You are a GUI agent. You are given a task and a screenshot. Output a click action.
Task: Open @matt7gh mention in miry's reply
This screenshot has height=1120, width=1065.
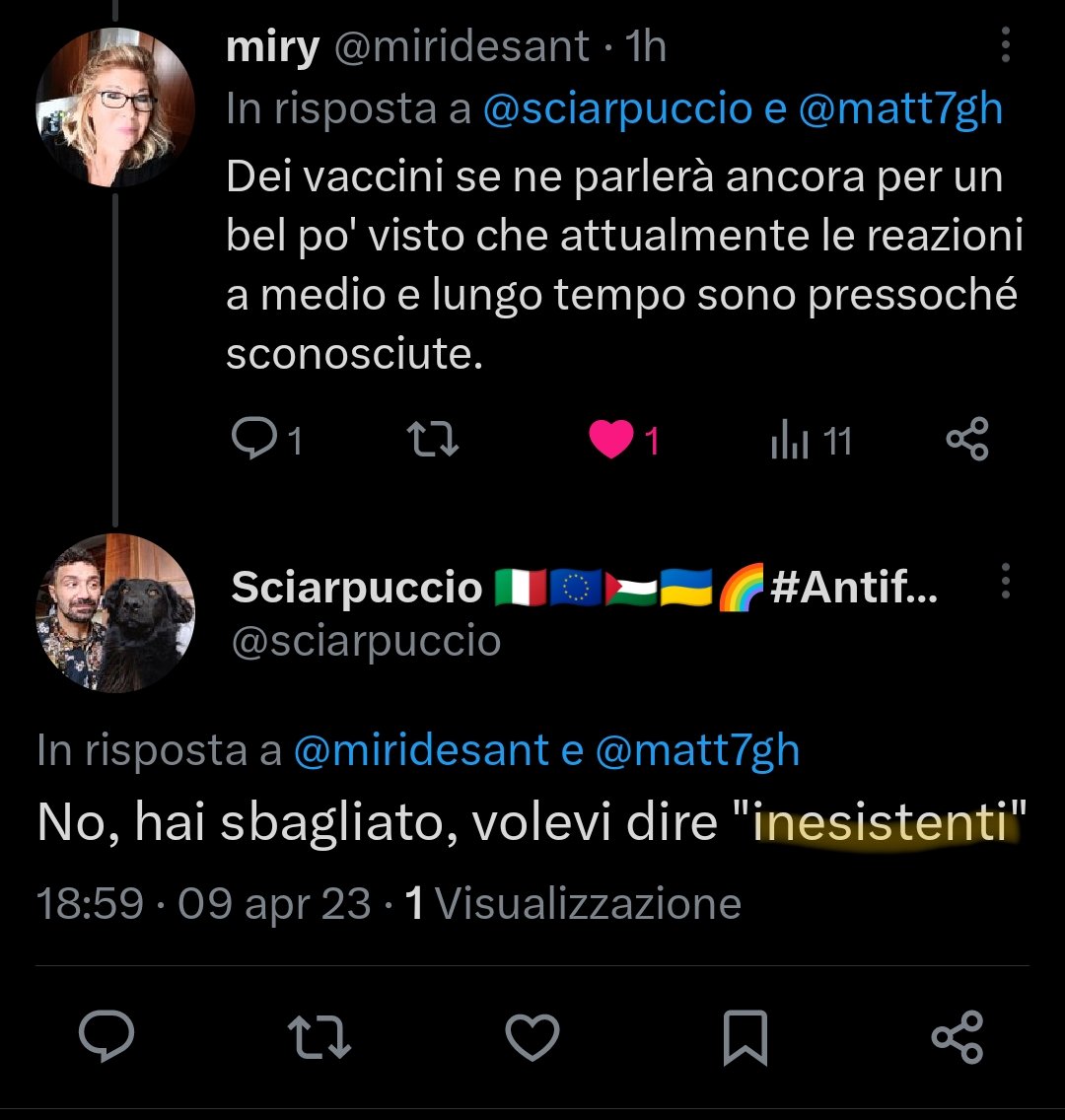click(x=899, y=108)
